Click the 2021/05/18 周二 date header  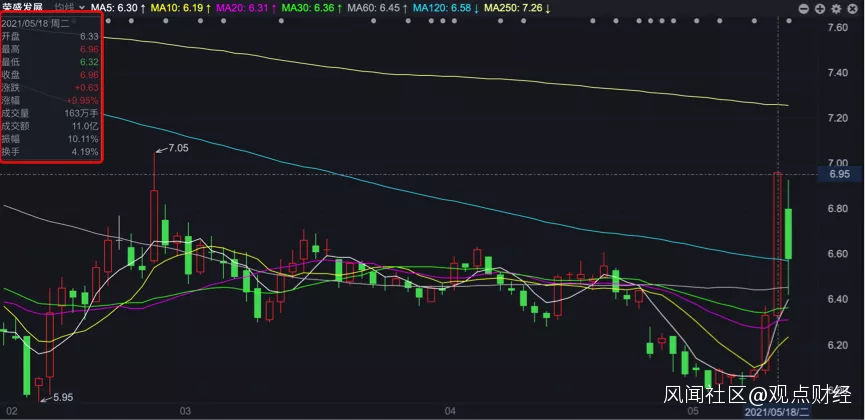point(35,24)
